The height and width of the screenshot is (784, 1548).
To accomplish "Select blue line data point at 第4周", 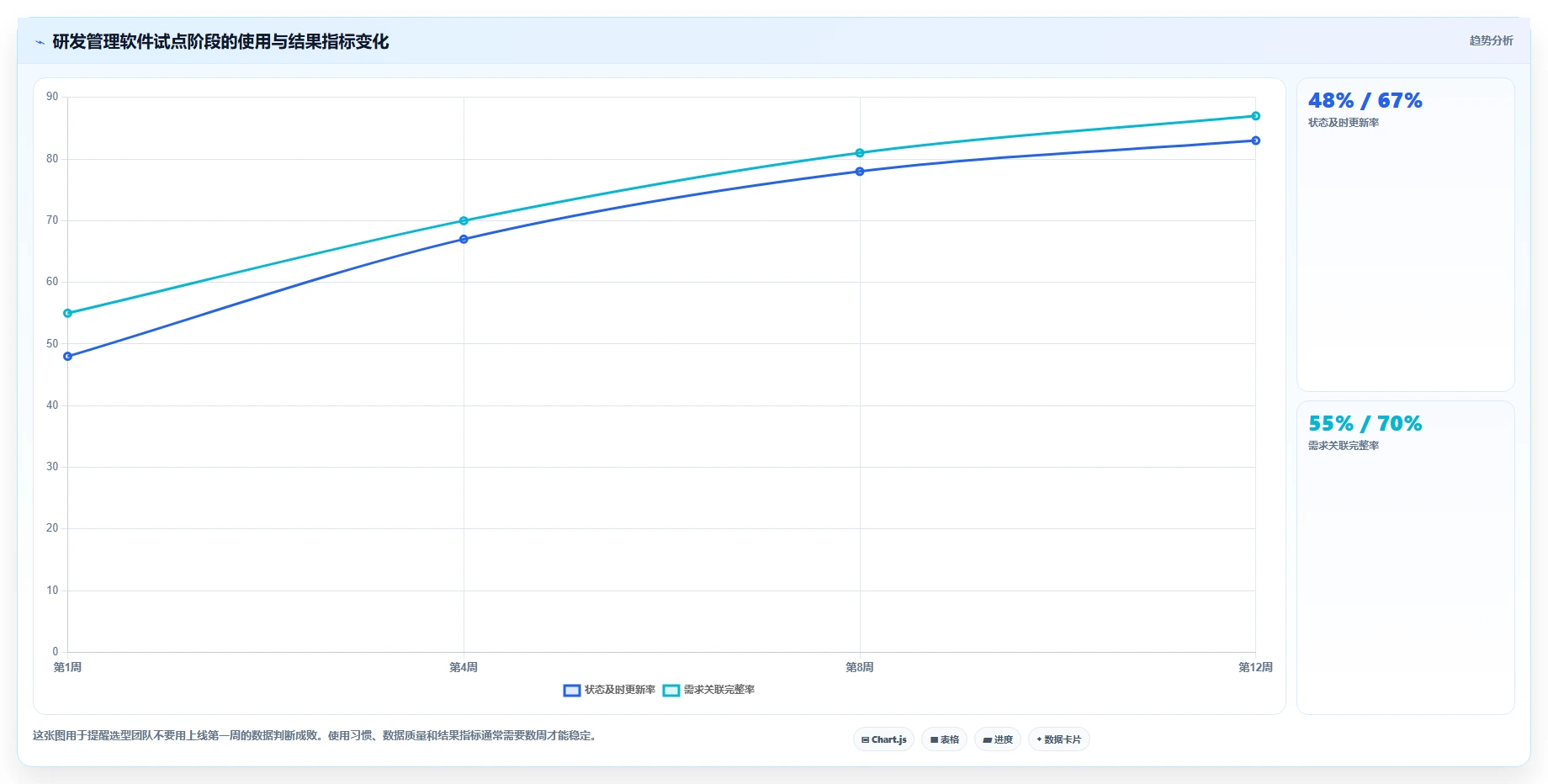I will pyautogui.click(x=464, y=239).
